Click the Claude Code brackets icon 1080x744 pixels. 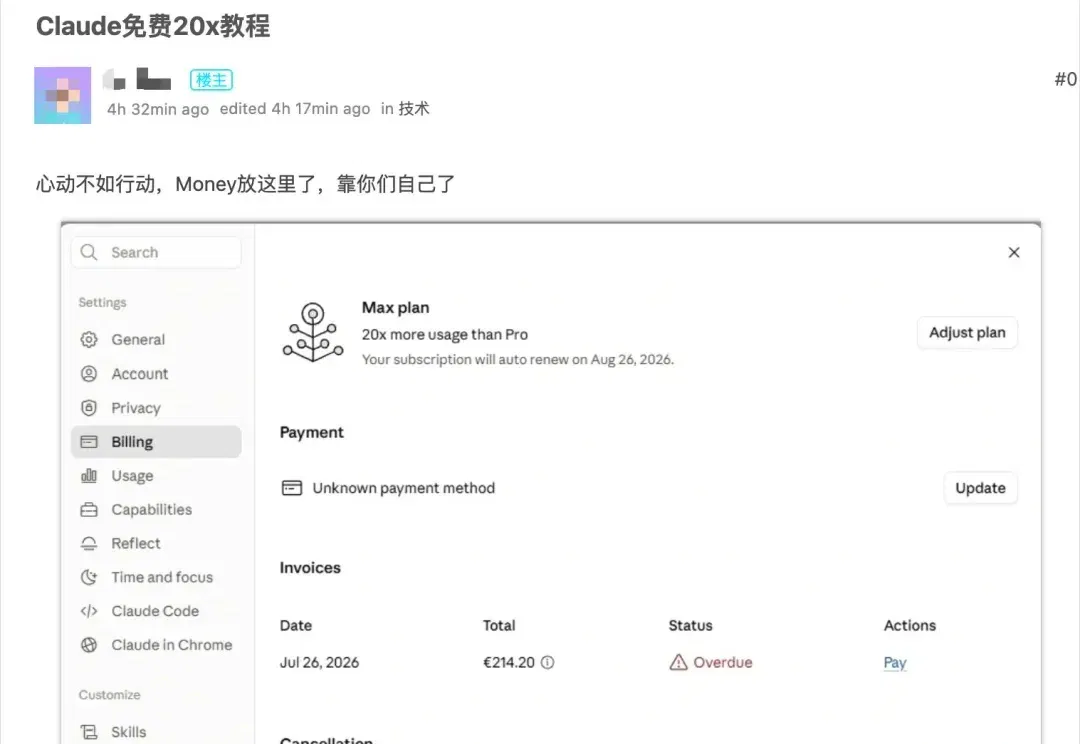[x=89, y=611]
